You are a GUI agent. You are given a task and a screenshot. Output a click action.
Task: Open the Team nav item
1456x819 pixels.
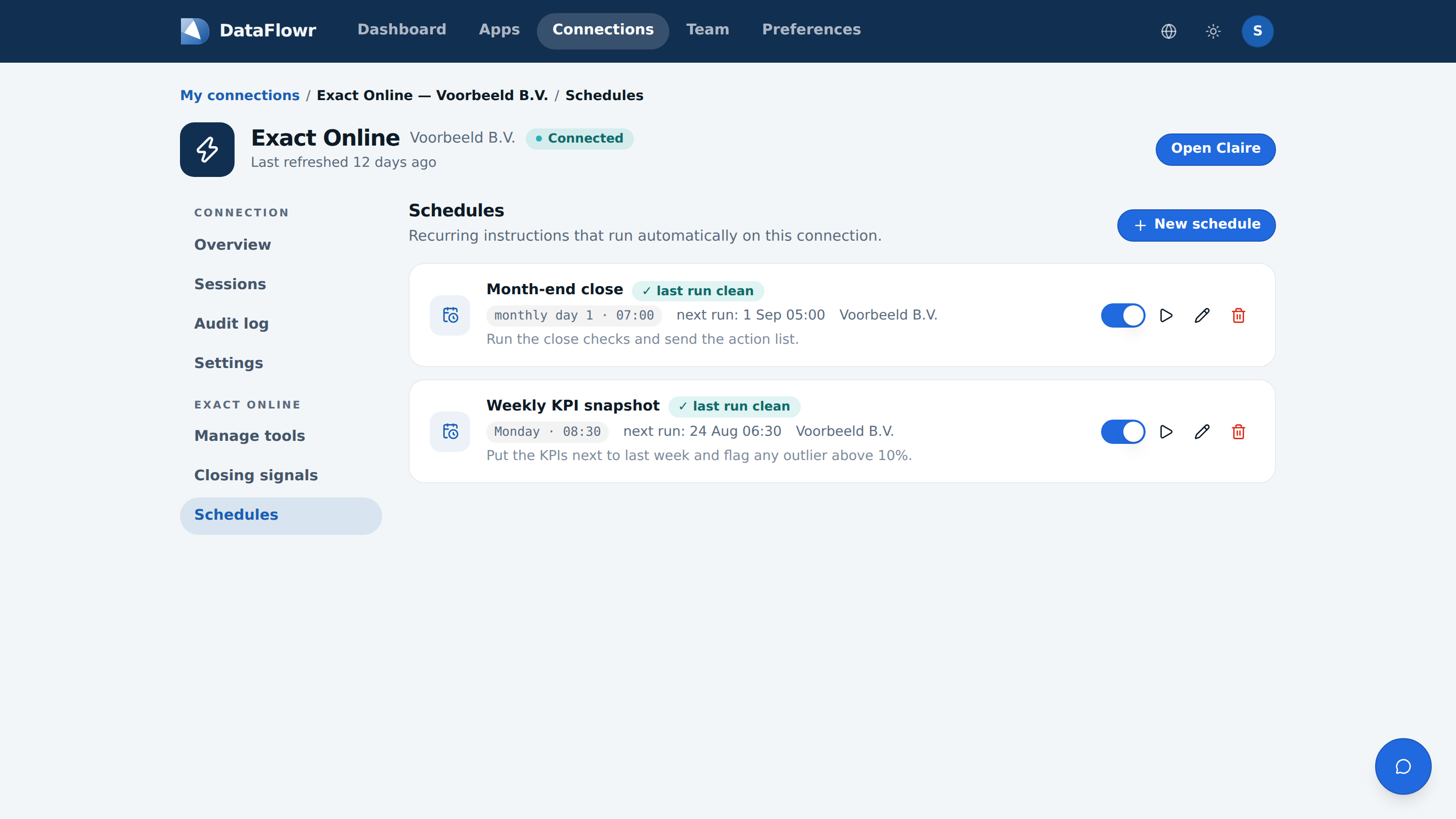pyautogui.click(x=708, y=29)
